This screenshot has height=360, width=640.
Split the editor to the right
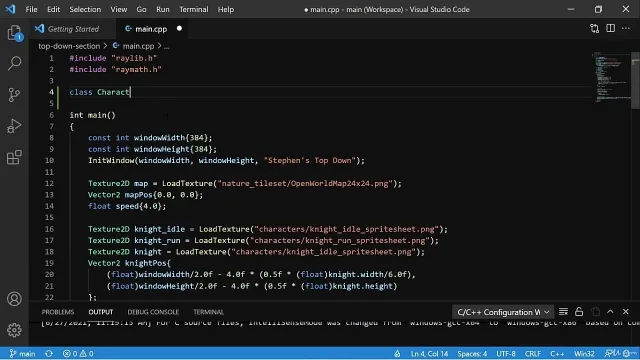[610, 29]
